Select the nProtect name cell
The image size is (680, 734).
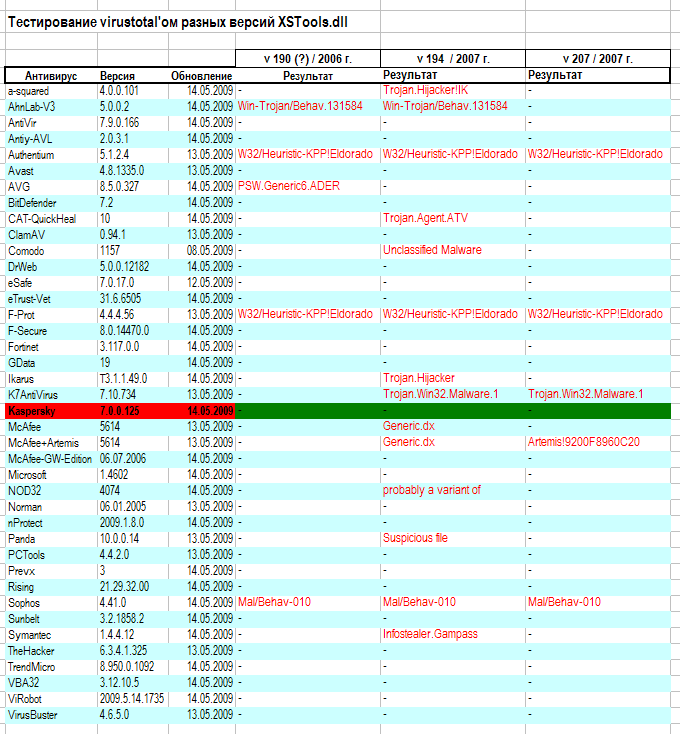[51, 522]
